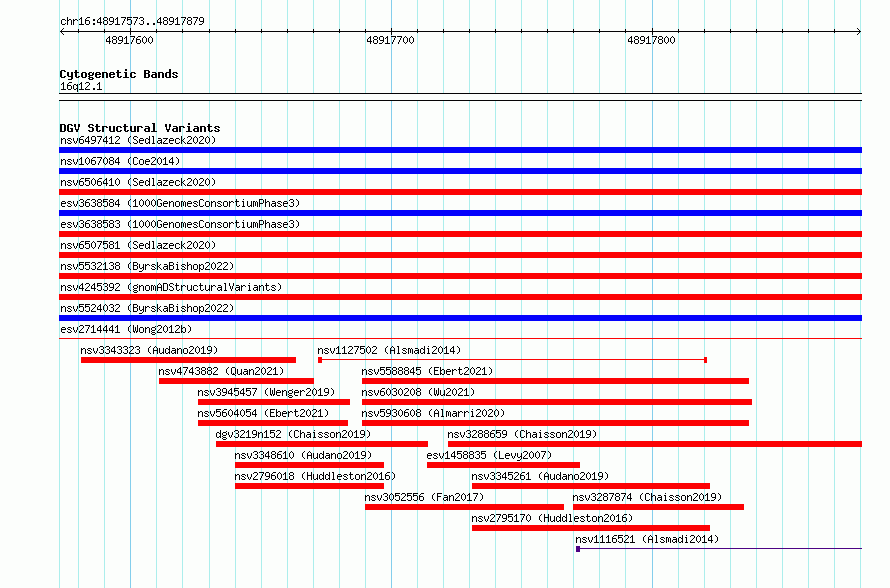Click the nsv6497412 (Sedlazeck2020) label
Viewport: 890px width, 588px height.
coord(138,140)
